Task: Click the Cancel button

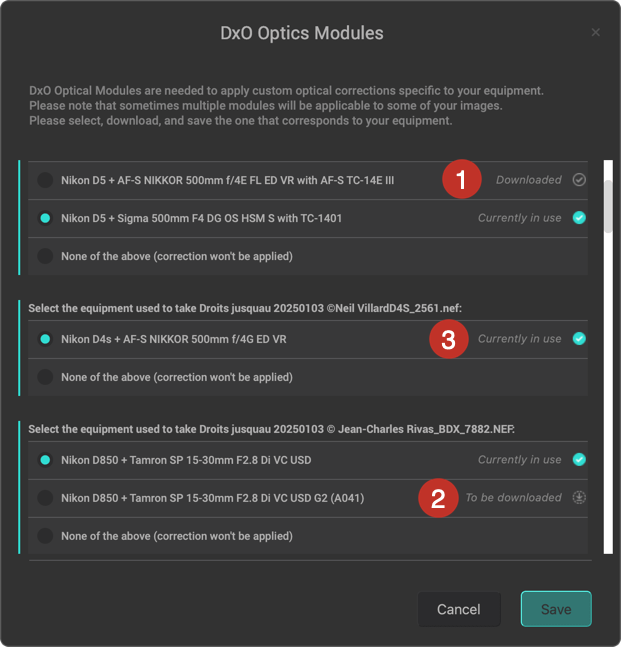Action: point(459,609)
